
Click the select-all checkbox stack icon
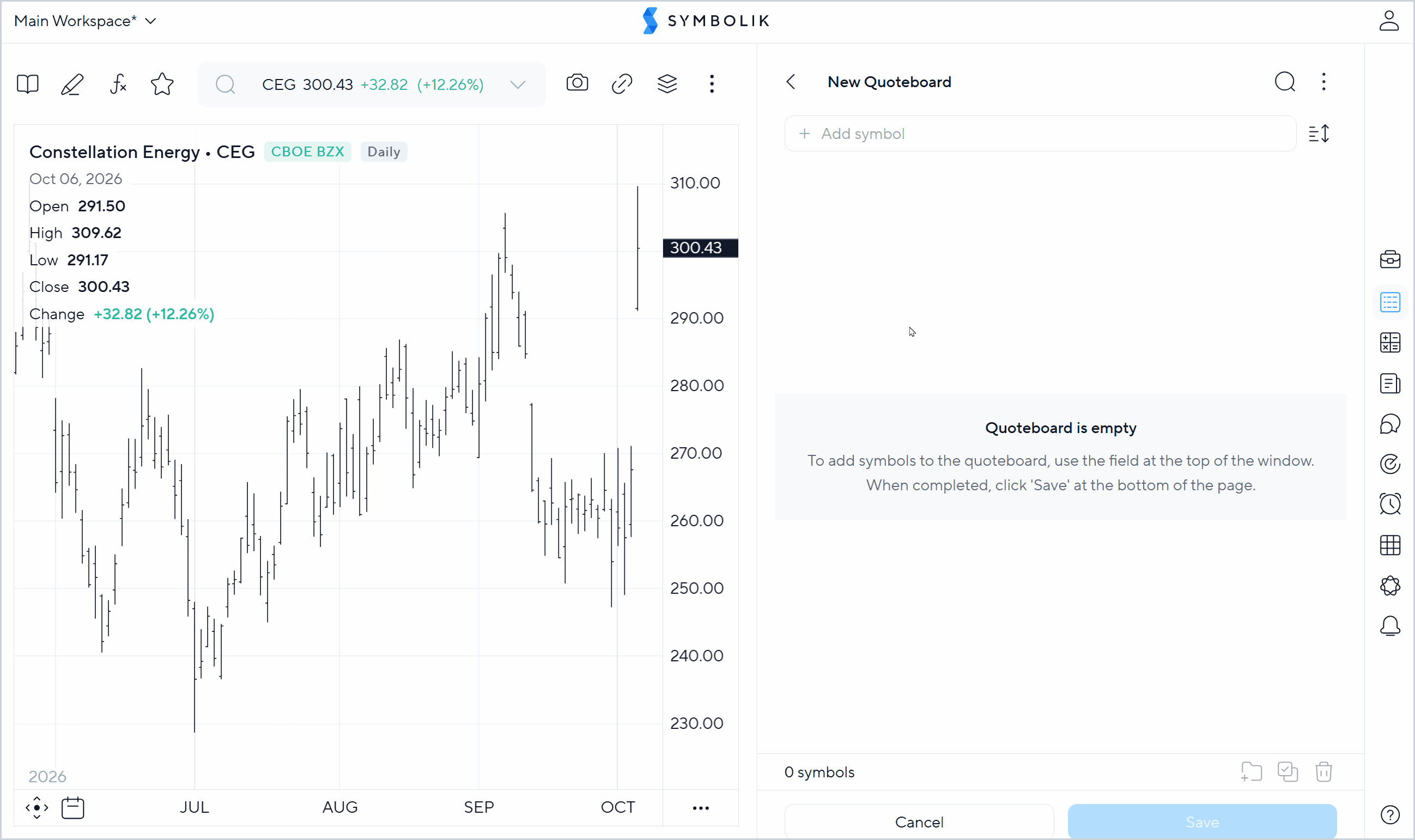coord(1288,772)
